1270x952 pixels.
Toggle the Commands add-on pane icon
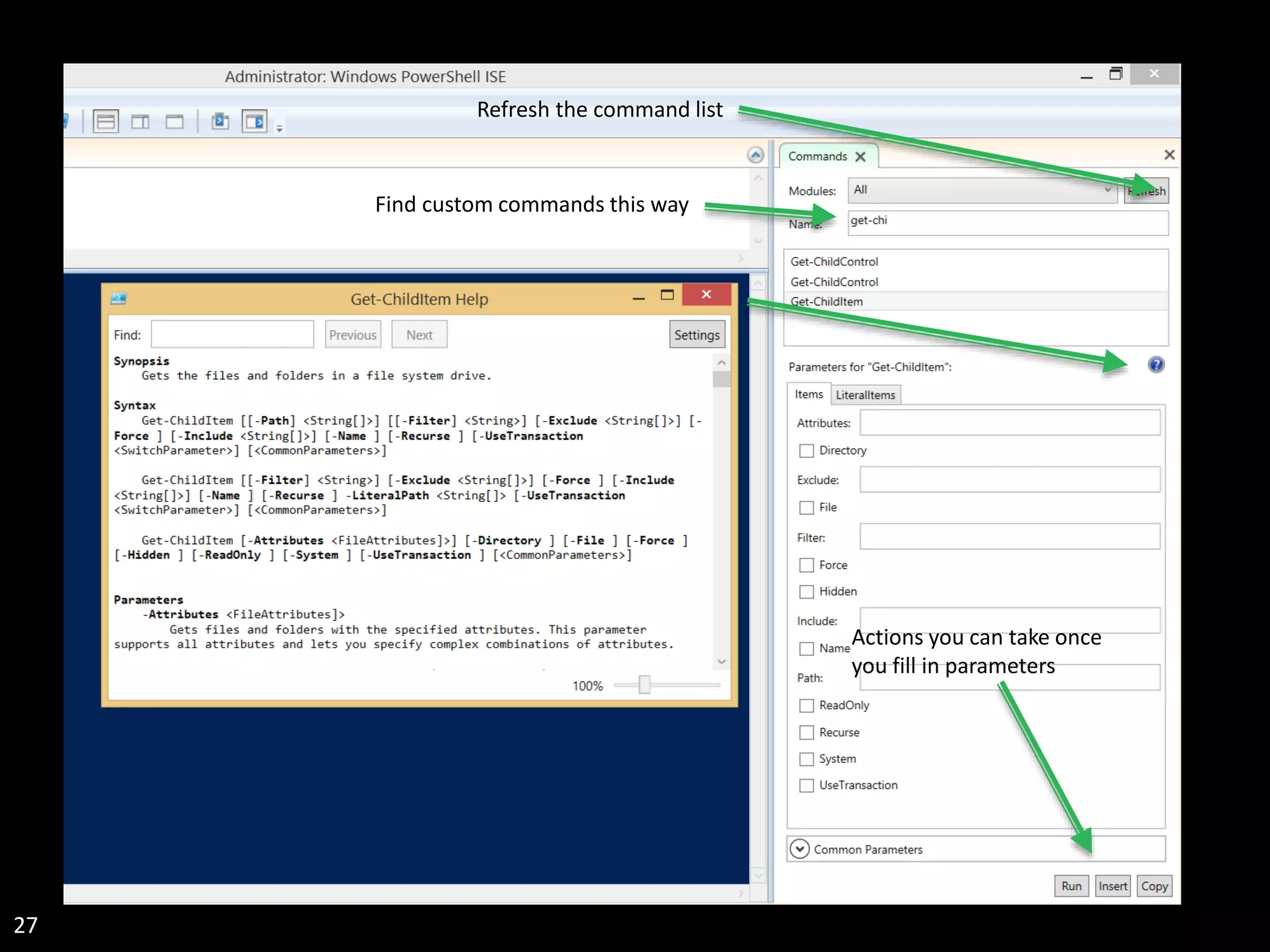pyautogui.click(x=255, y=121)
